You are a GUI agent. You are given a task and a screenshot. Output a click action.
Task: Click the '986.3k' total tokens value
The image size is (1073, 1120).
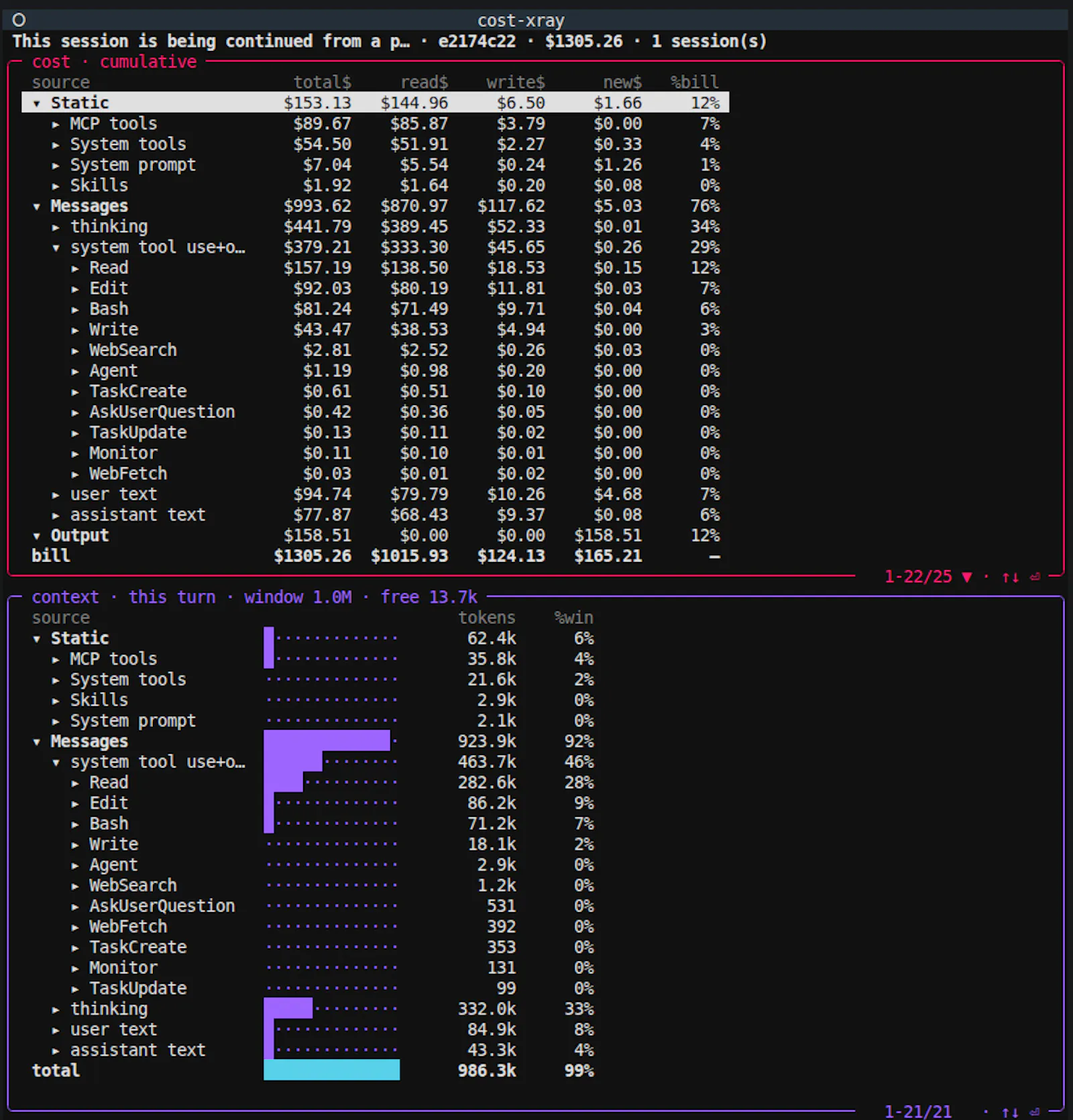[487, 1071]
